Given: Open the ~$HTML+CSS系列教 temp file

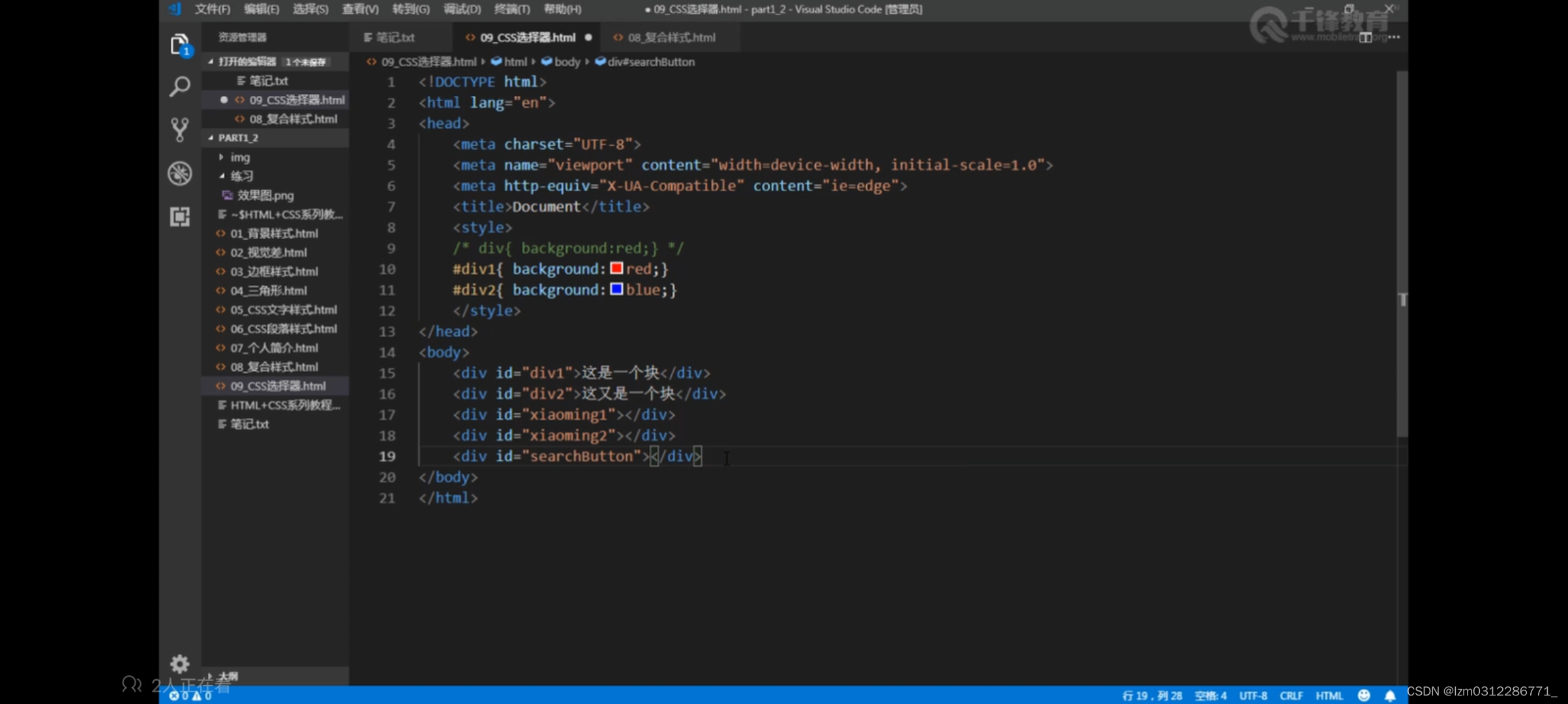Looking at the screenshot, I should tap(275, 214).
